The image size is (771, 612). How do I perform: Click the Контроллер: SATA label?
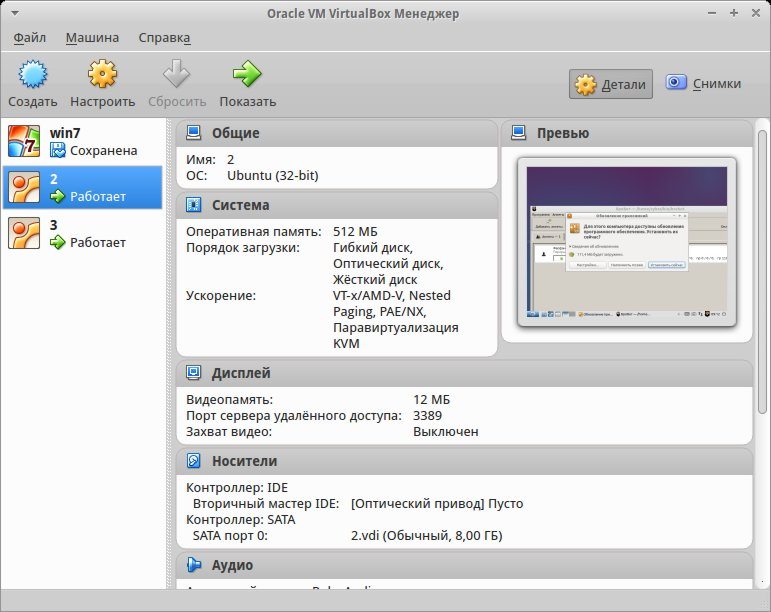(240, 520)
